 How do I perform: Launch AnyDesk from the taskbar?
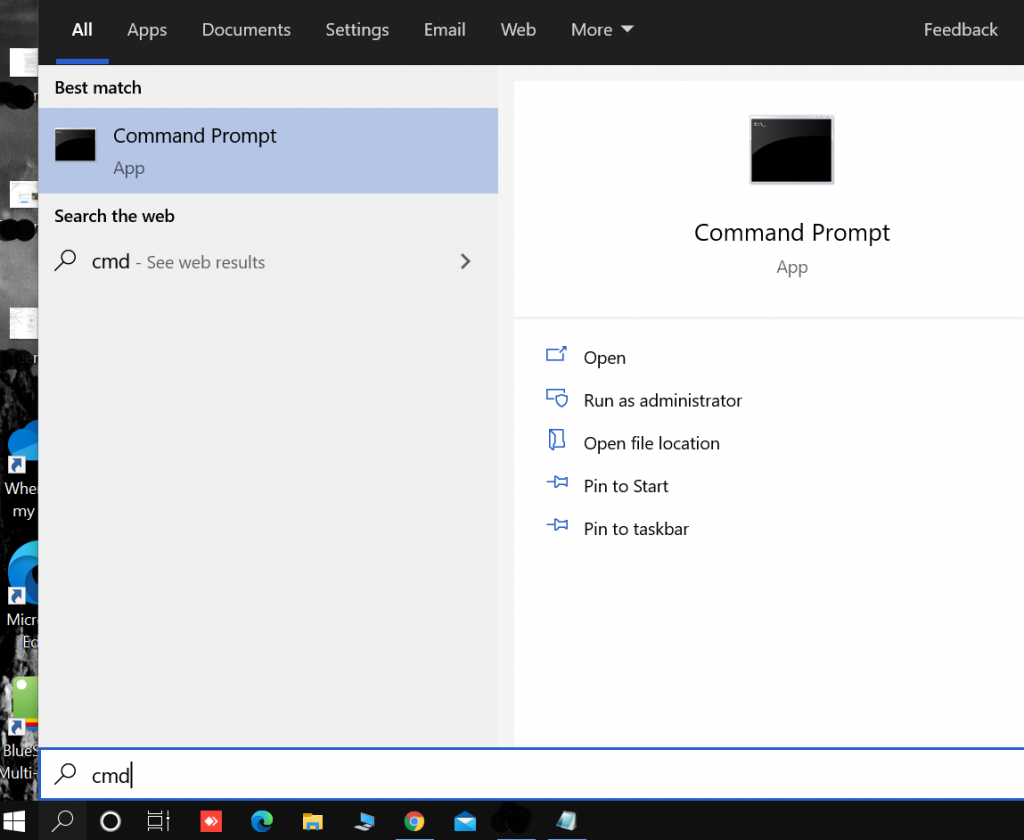coord(210,821)
